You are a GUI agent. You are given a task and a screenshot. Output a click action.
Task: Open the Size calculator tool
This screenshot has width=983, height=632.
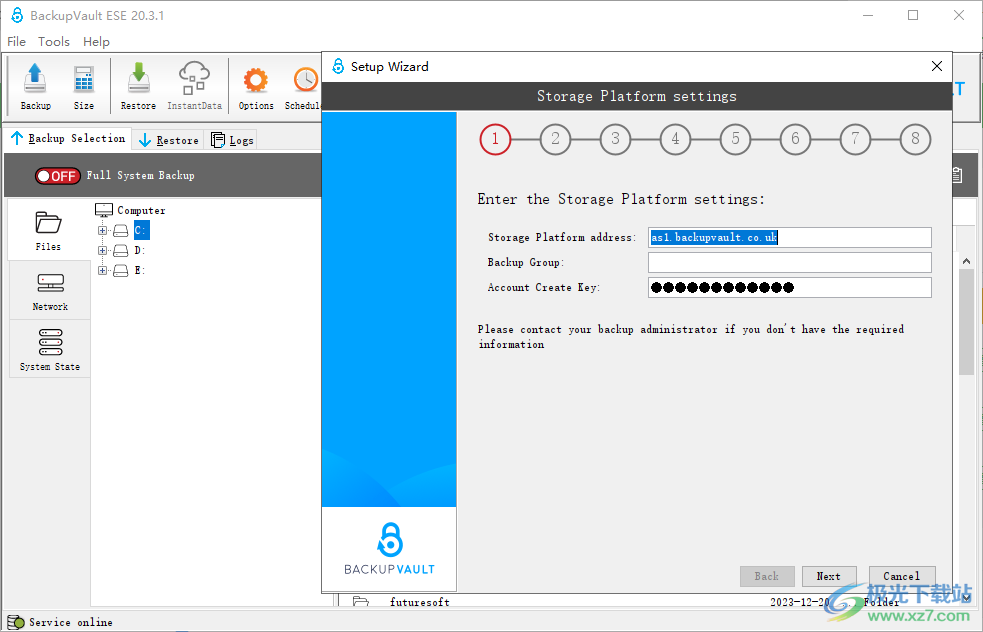point(84,85)
